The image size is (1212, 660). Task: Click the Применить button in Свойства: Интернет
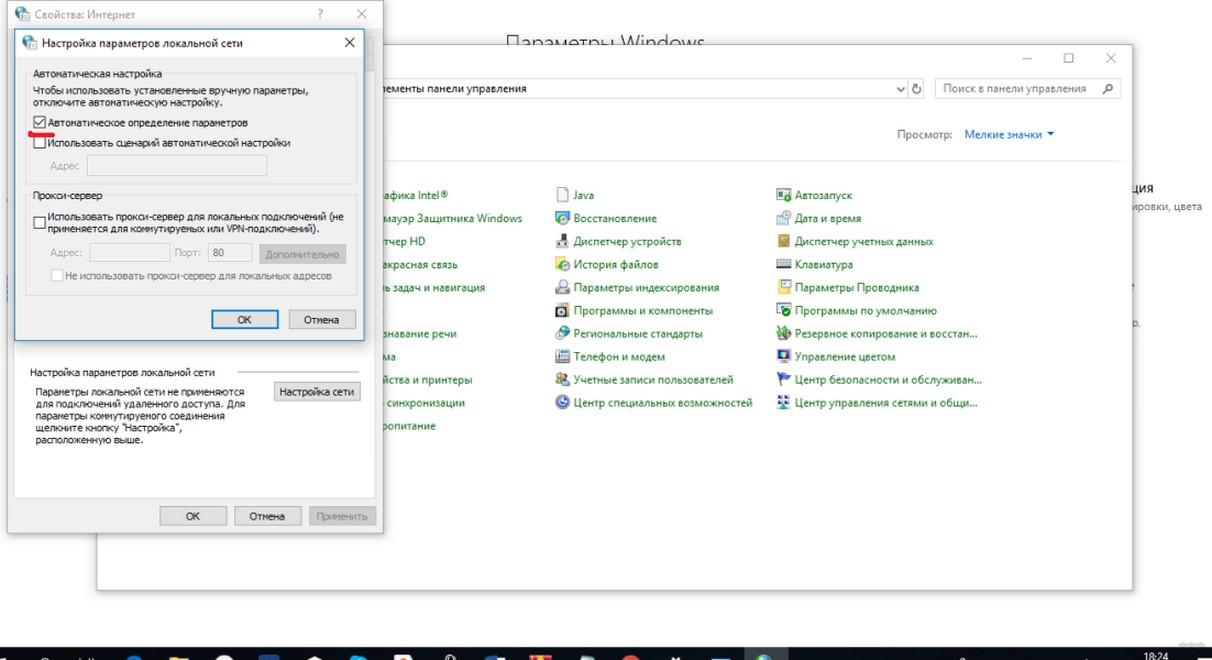tap(343, 516)
